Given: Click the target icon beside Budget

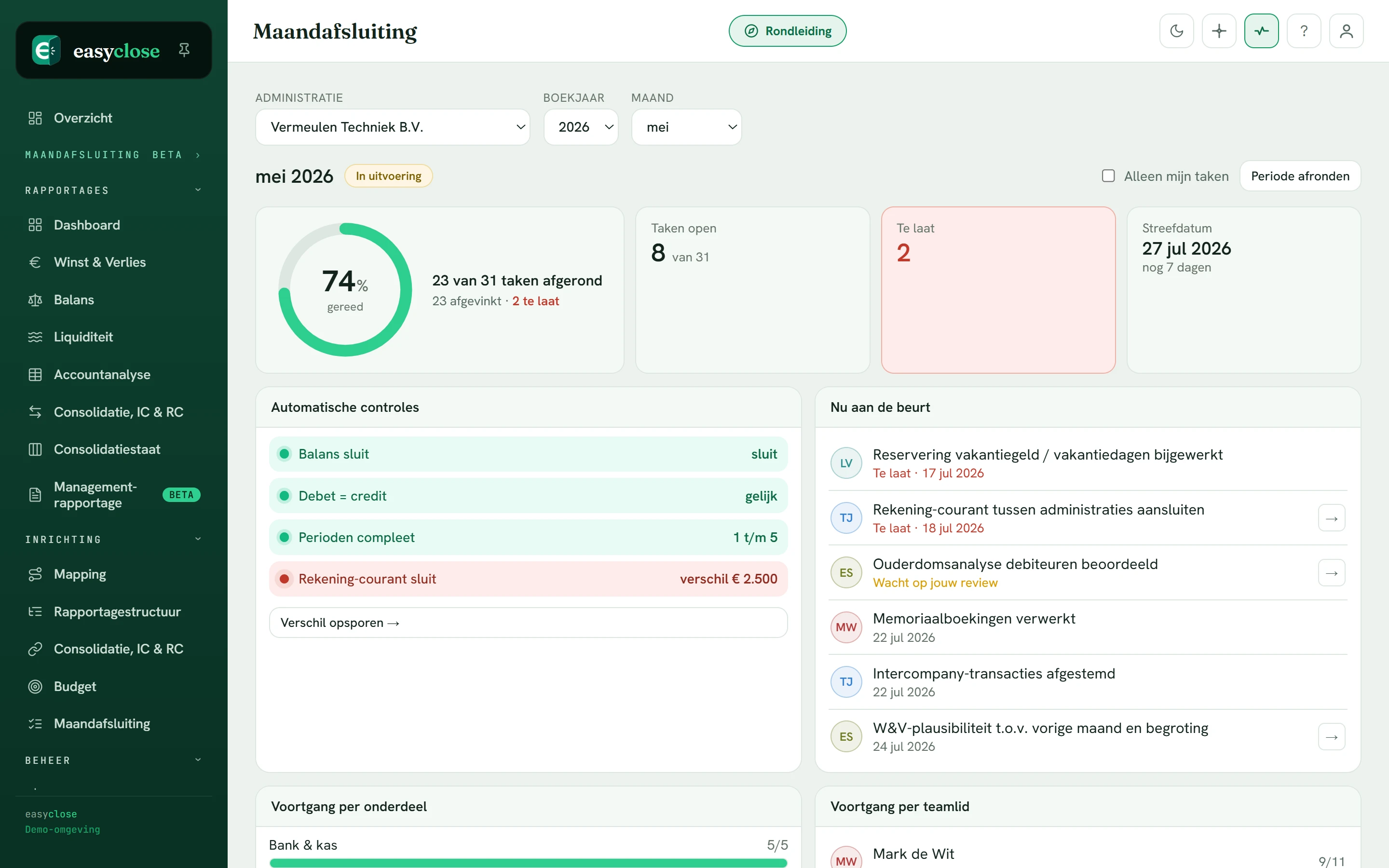Looking at the screenshot, I should pyautogui.click(x=35, y=687).
